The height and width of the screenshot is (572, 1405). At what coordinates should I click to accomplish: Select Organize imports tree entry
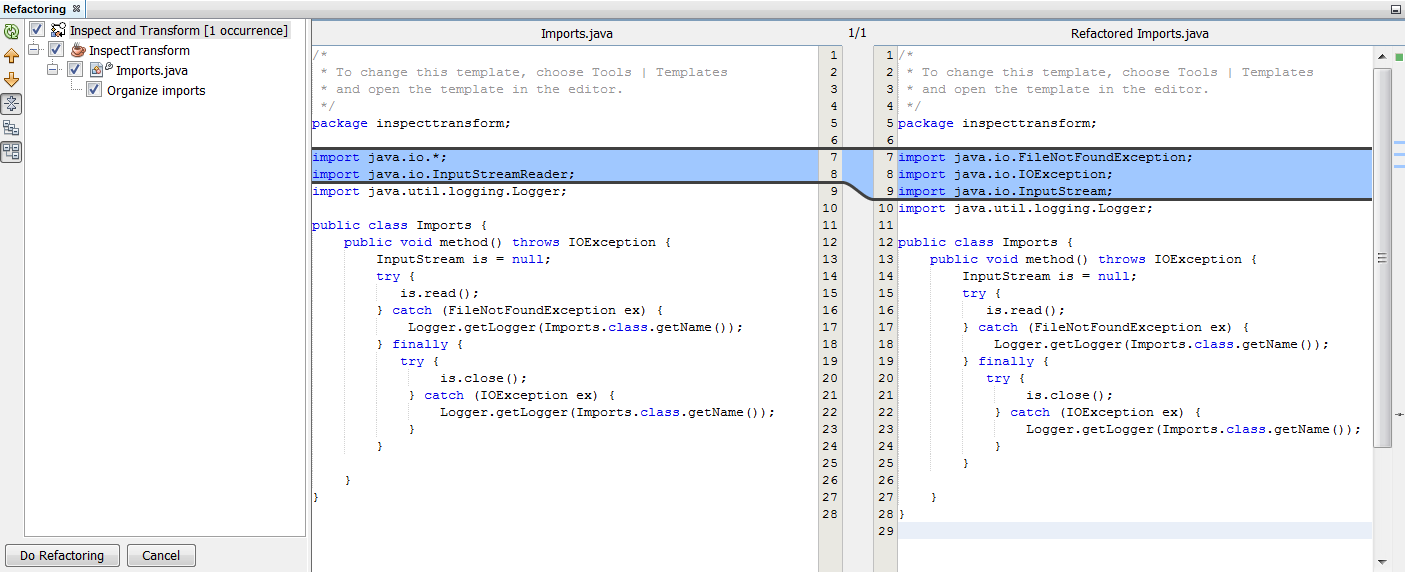156,90
